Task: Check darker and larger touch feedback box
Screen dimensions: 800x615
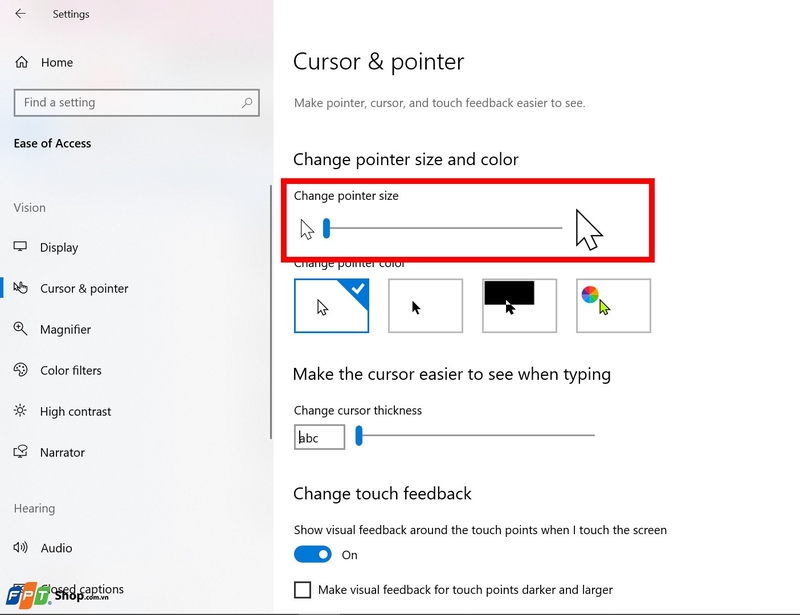Action: click(x=303, y=590)
